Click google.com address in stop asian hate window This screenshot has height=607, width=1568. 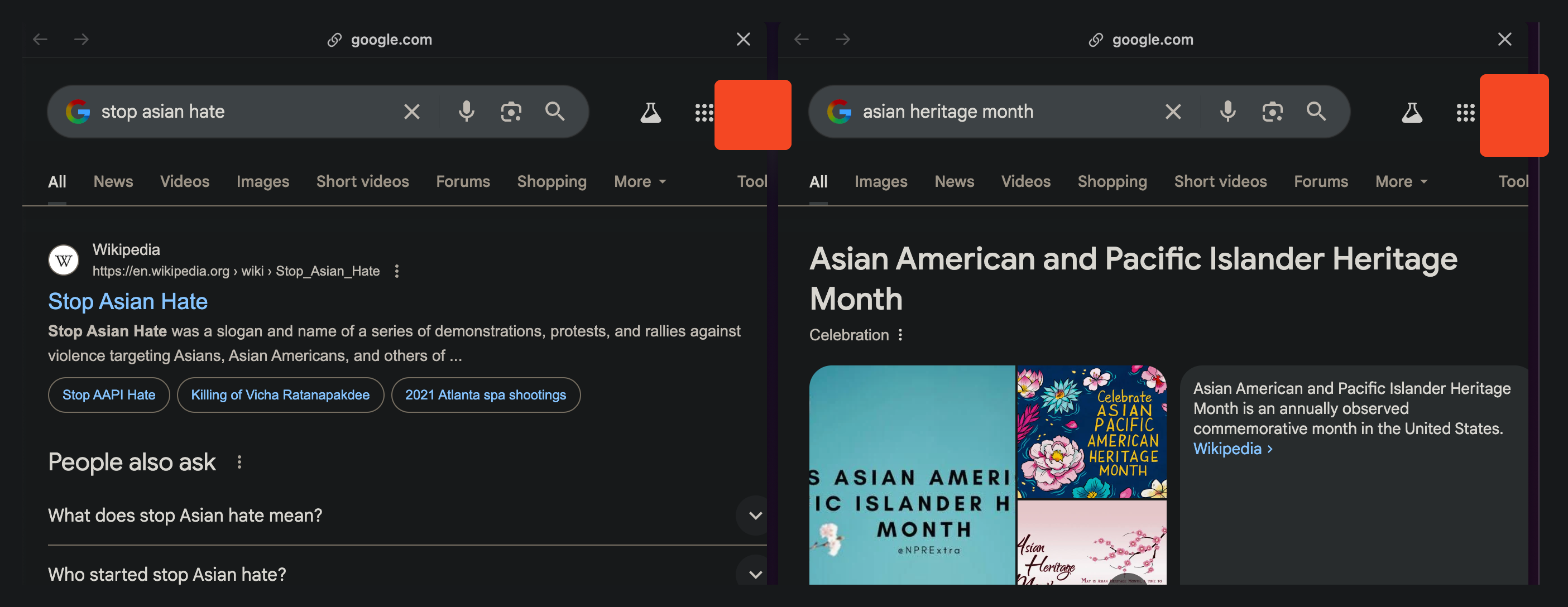pos(391,40)
